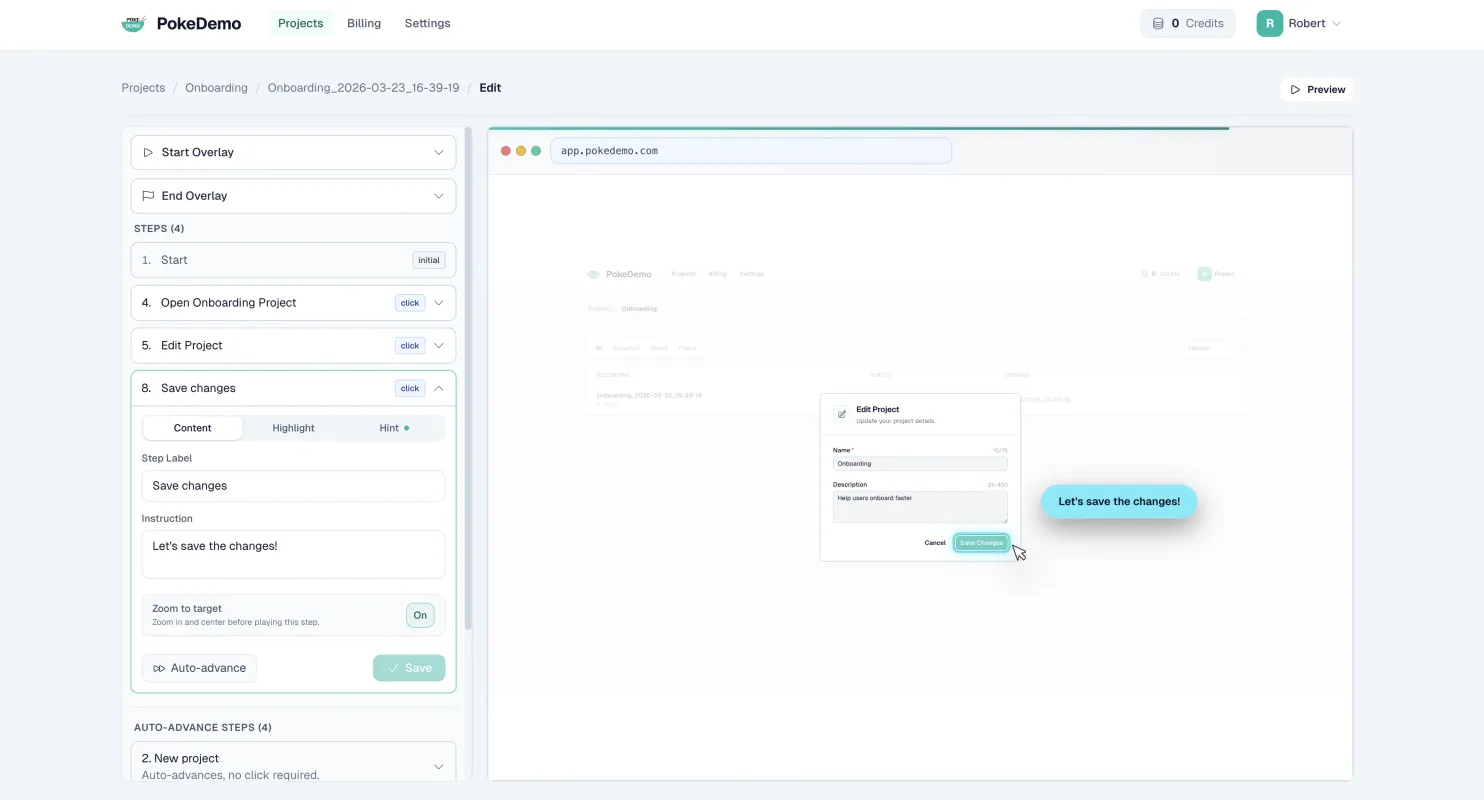This screenshot has width=1484, height=800.
Task: Open the Onboarding_2026-03-23_16-39-19 breadcrumb link
Action: [363, 88]
